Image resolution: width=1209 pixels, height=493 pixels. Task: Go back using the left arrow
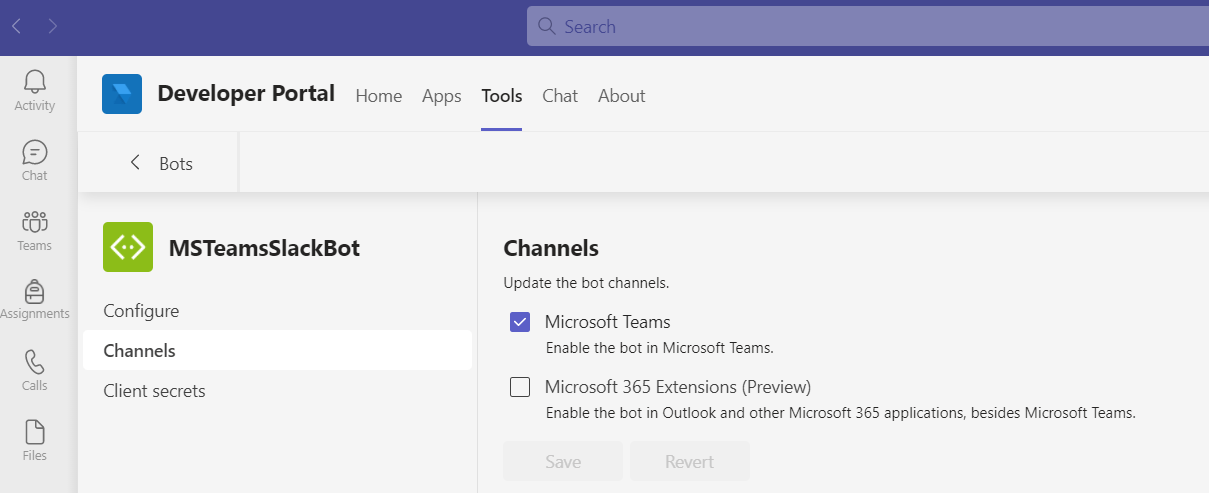[x=16, y=27]
